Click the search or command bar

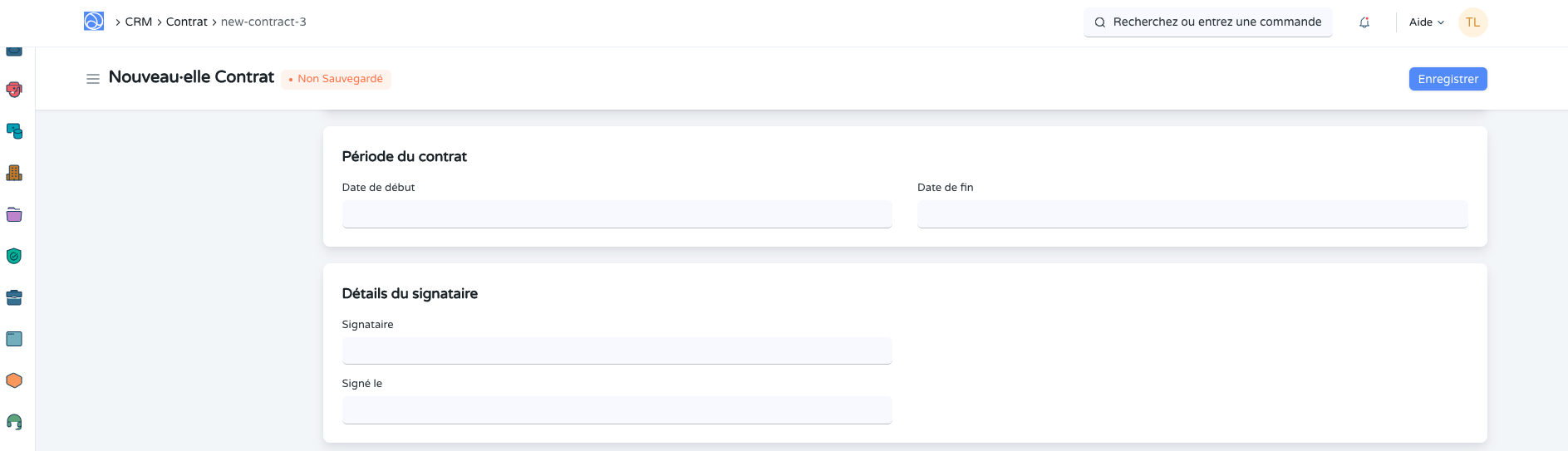click(x=1207, y=22)
